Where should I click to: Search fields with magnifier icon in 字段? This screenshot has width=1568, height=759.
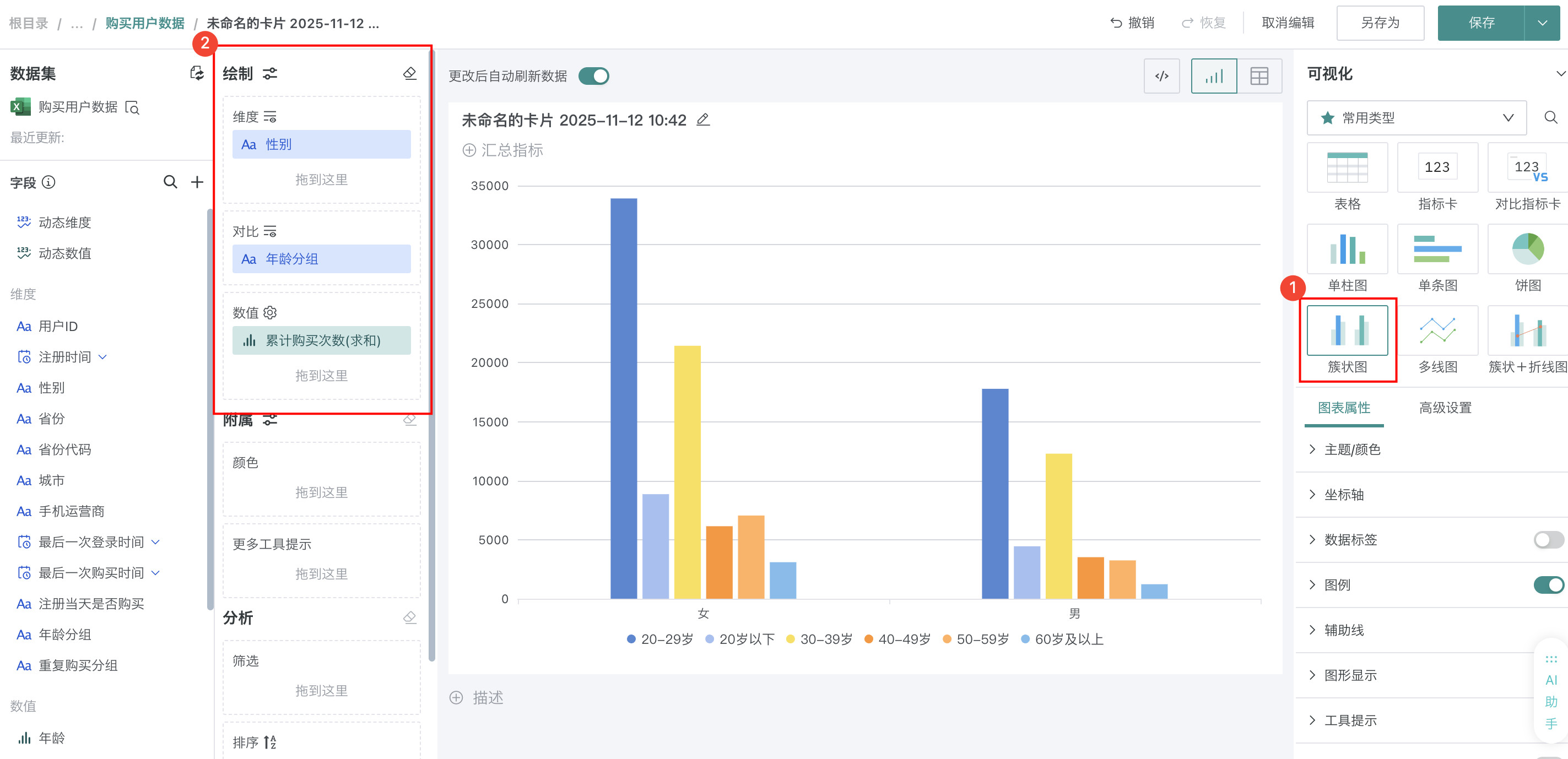[x=170, y=182]
